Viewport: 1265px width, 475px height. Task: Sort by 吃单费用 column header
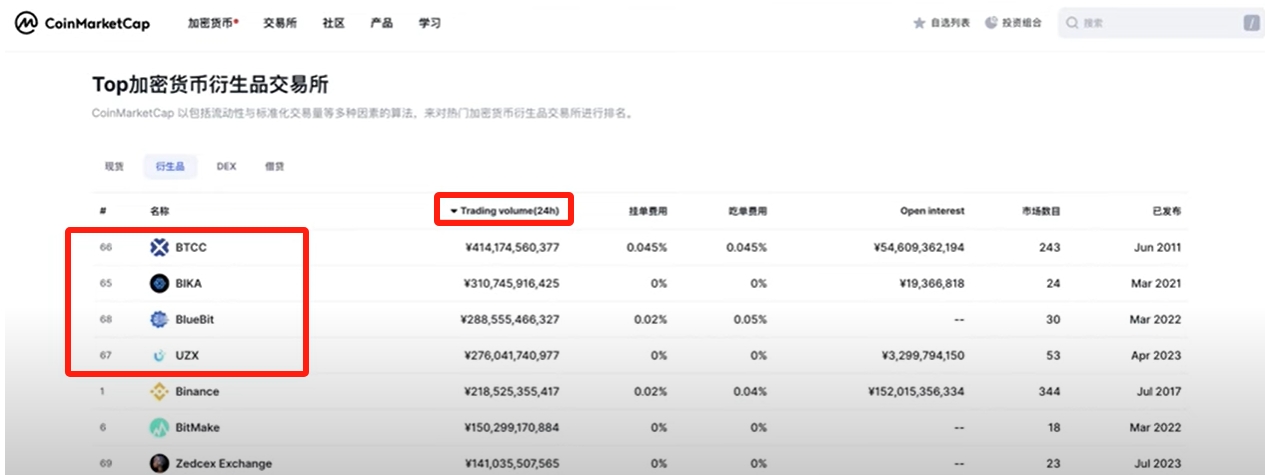[x=747, y=211]
